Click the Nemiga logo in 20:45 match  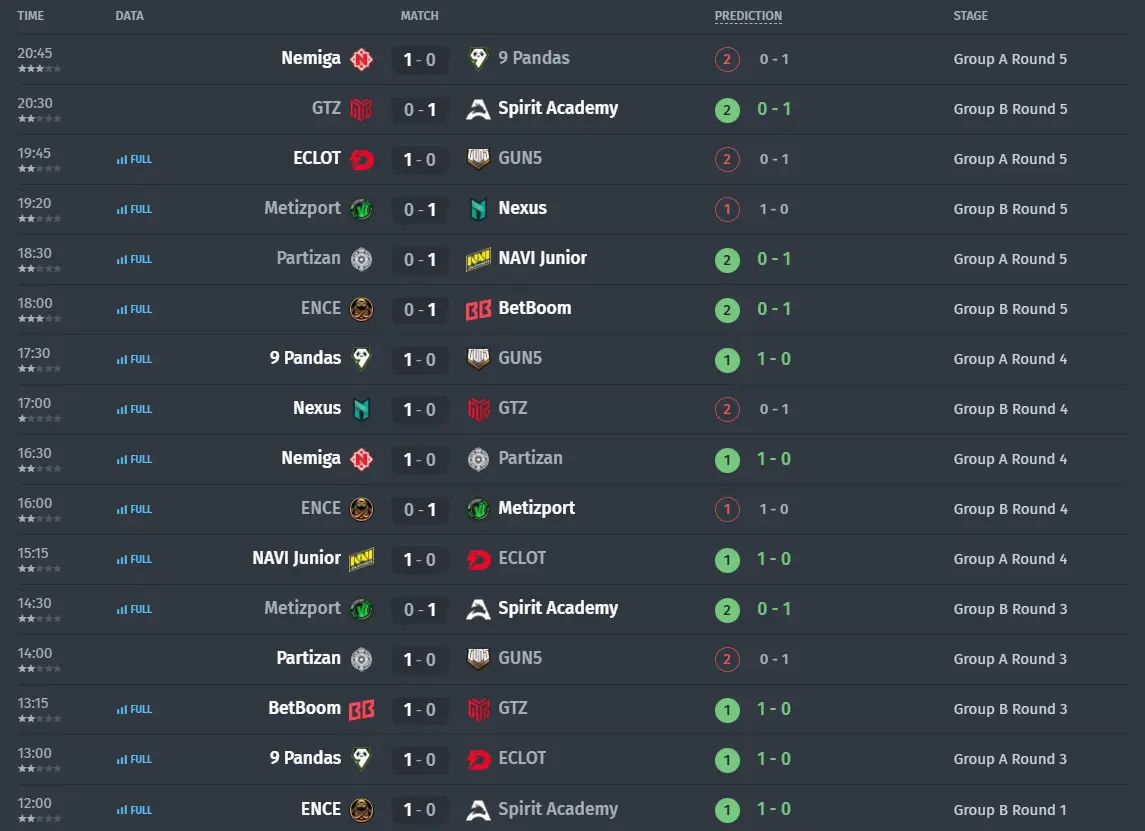pyautogui.click(x=361, y=59)
